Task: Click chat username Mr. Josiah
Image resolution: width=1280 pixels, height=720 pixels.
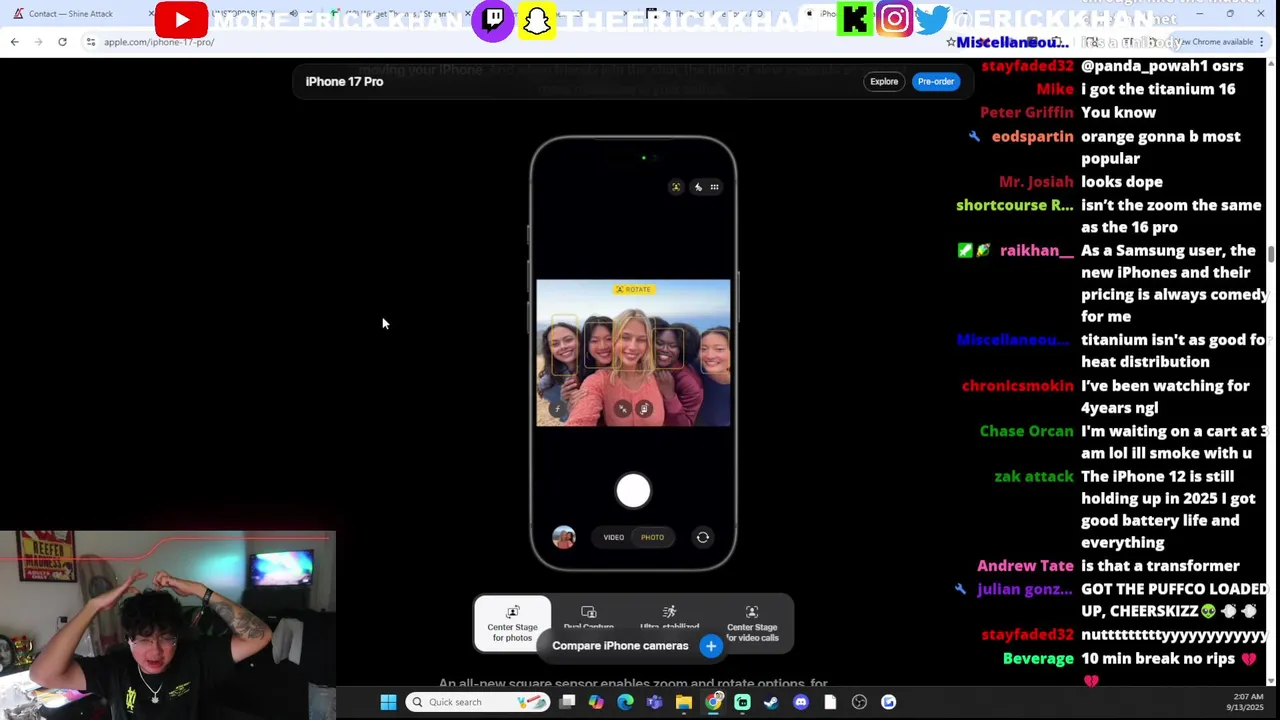Action: [1036, 182]
